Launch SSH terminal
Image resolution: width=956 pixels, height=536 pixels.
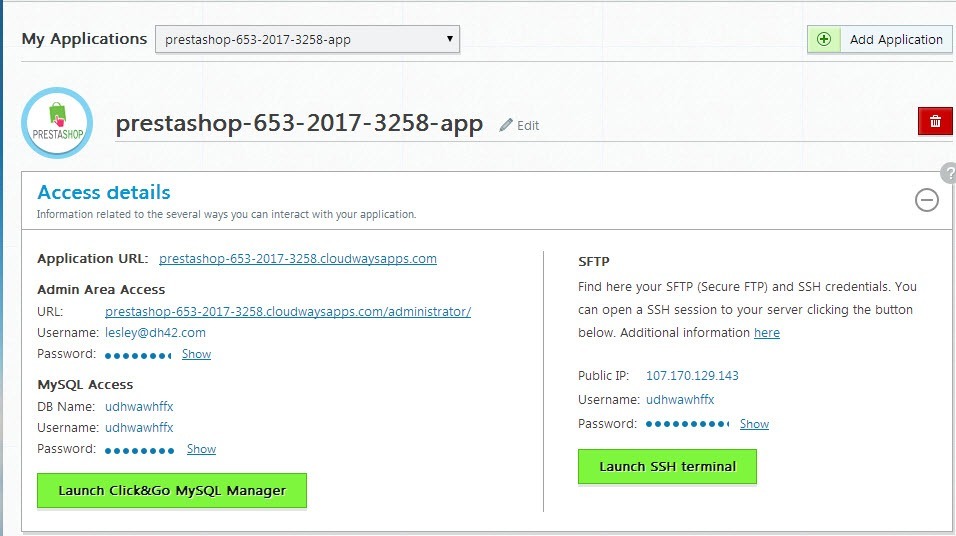(667, 466)
